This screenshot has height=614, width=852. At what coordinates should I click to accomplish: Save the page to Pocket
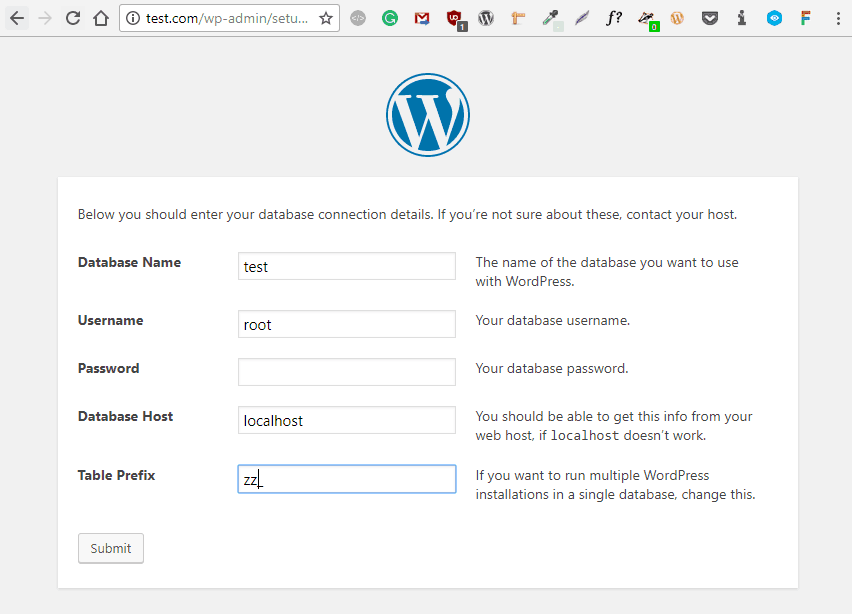click(x=710, y=18)
